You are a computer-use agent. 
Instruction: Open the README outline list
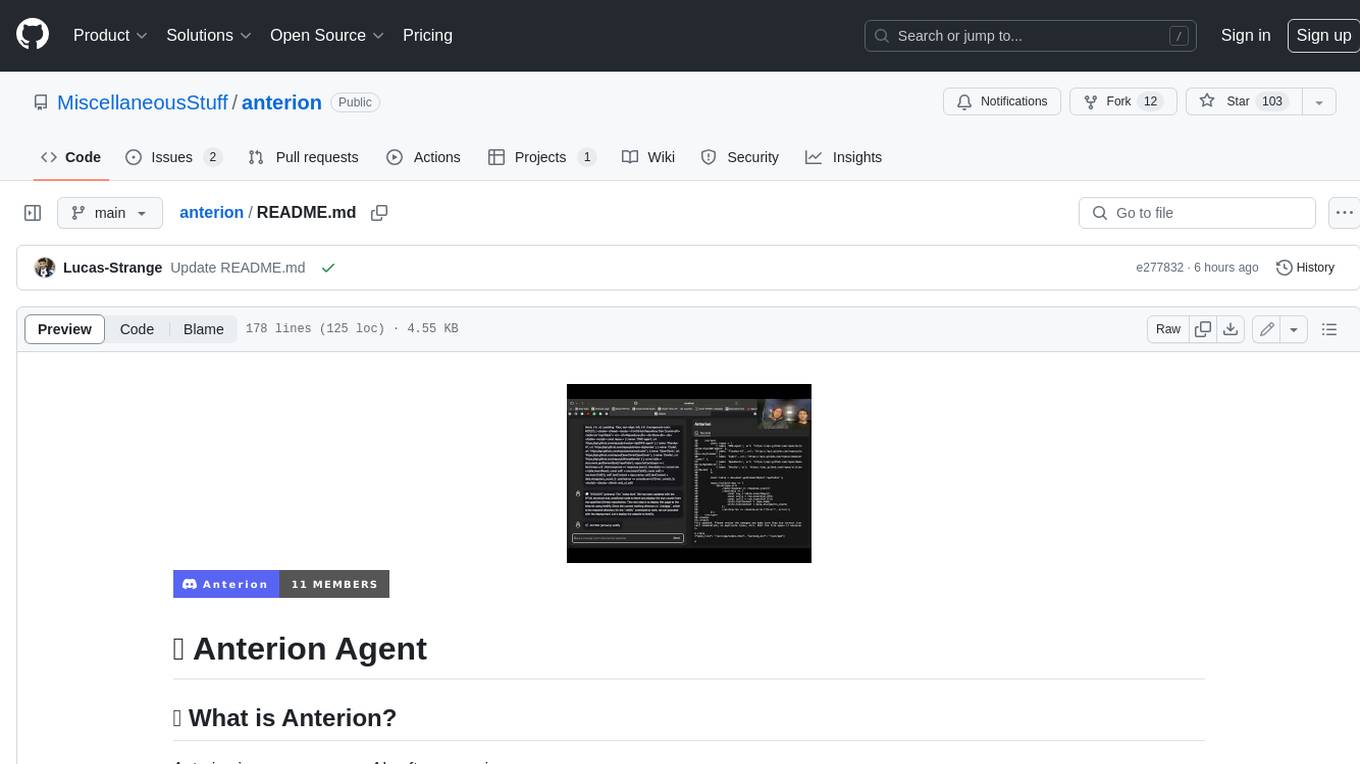[x=1329, y=329]
